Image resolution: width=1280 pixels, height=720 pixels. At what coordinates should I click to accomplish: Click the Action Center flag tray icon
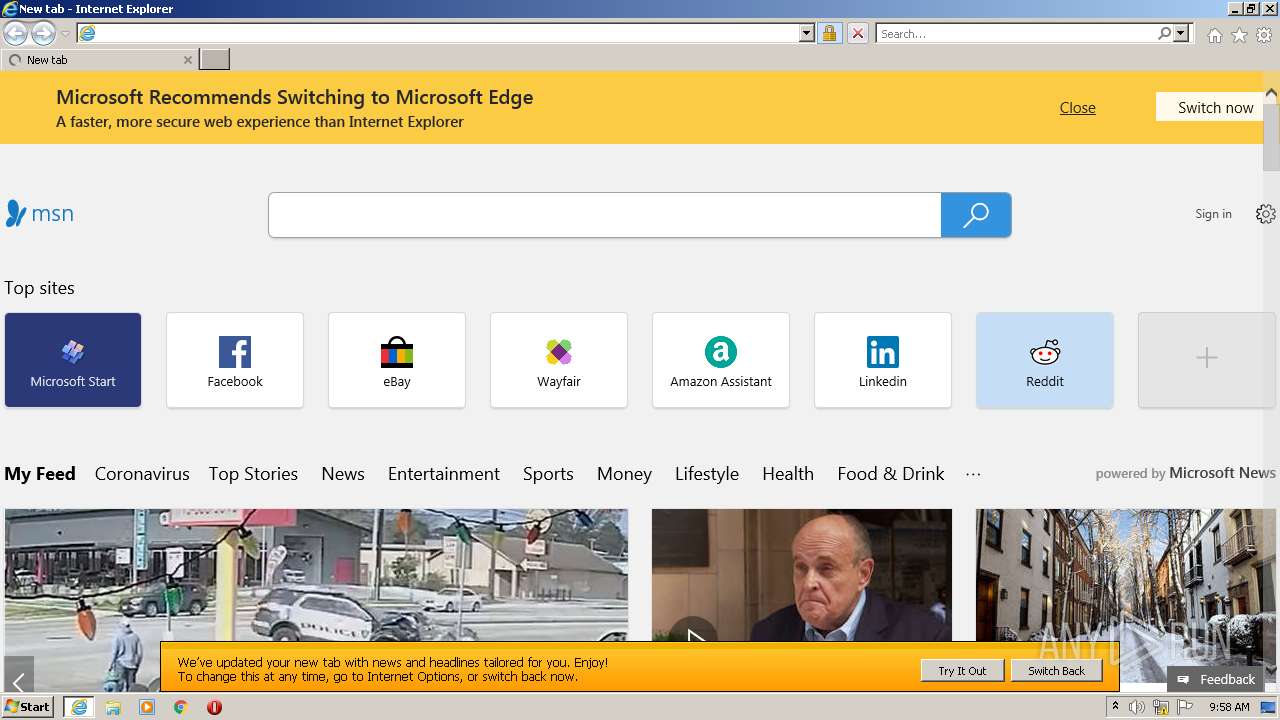tap(1184, 707)
